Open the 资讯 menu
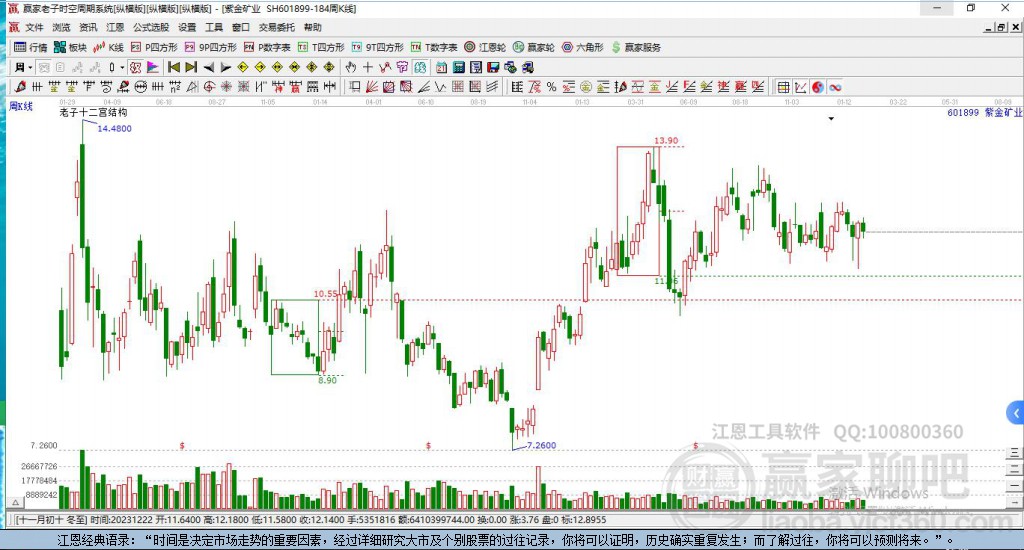The width and height of the screenshot is (1024, 550). [88, 27]
